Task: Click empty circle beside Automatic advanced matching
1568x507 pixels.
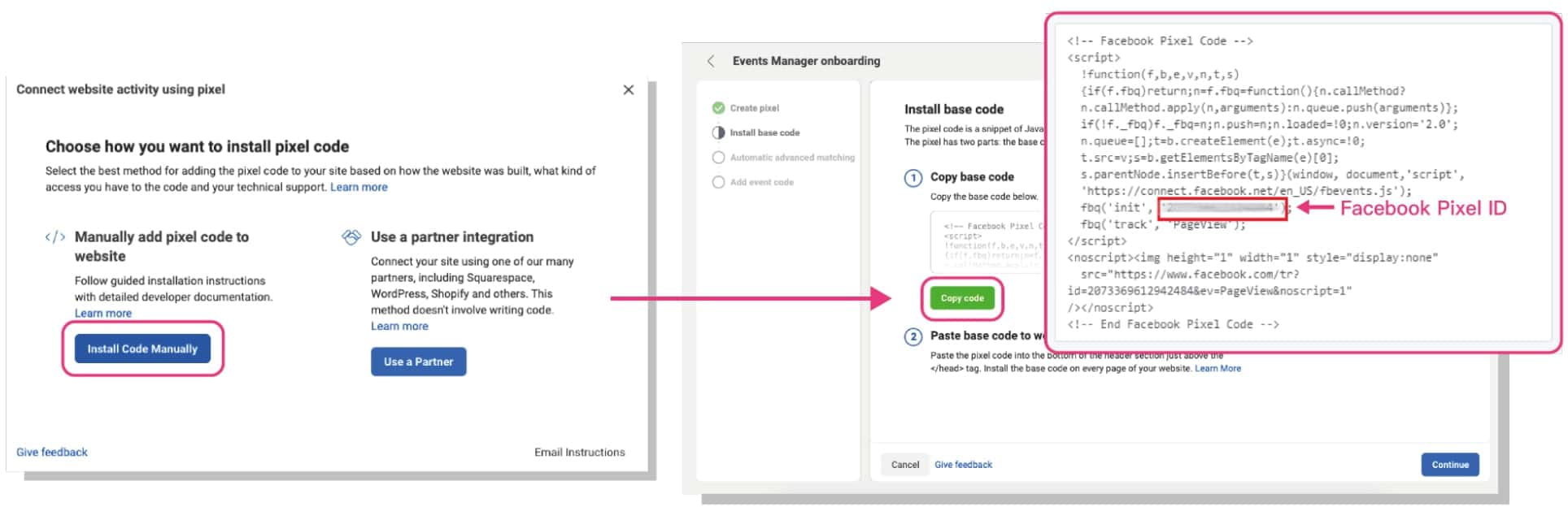Action: (x=718, y=158)
